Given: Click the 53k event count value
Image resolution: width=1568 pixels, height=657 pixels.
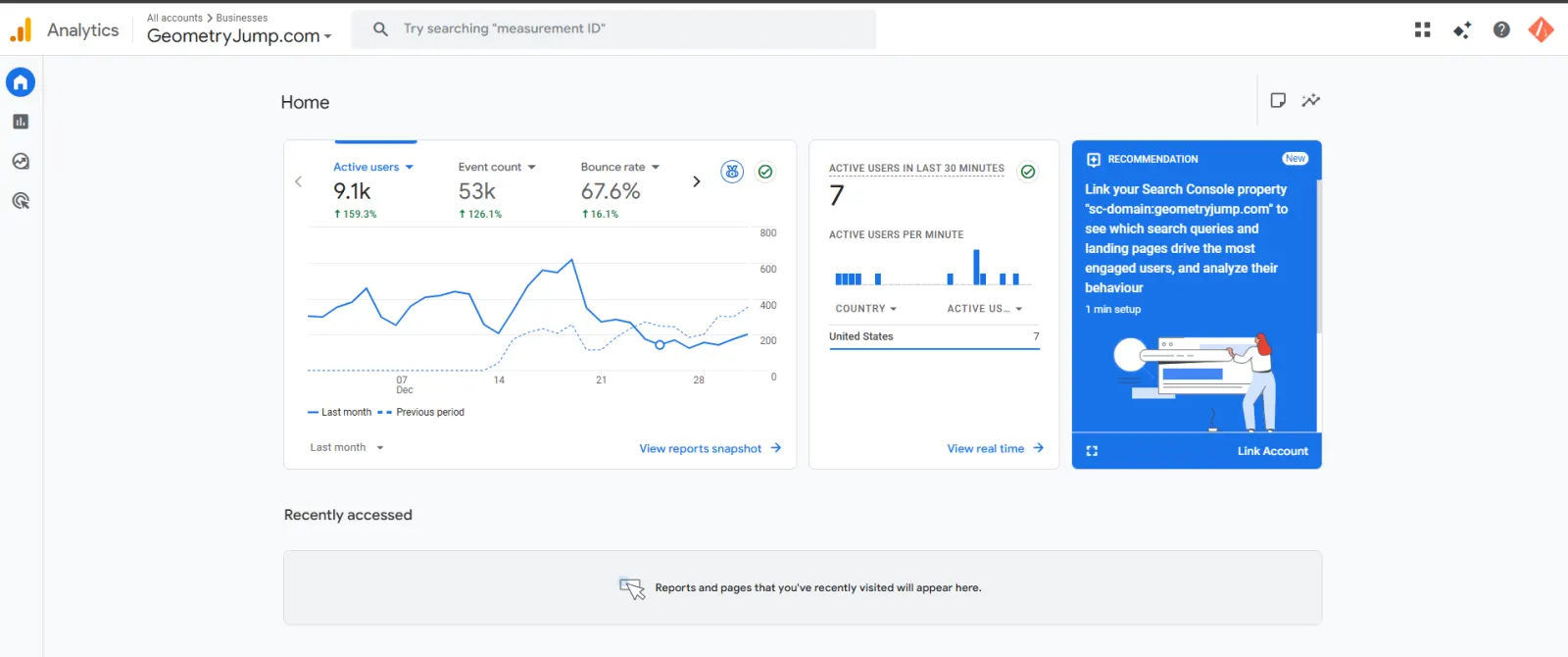Looking at the screenshot, I should point(477,191).
